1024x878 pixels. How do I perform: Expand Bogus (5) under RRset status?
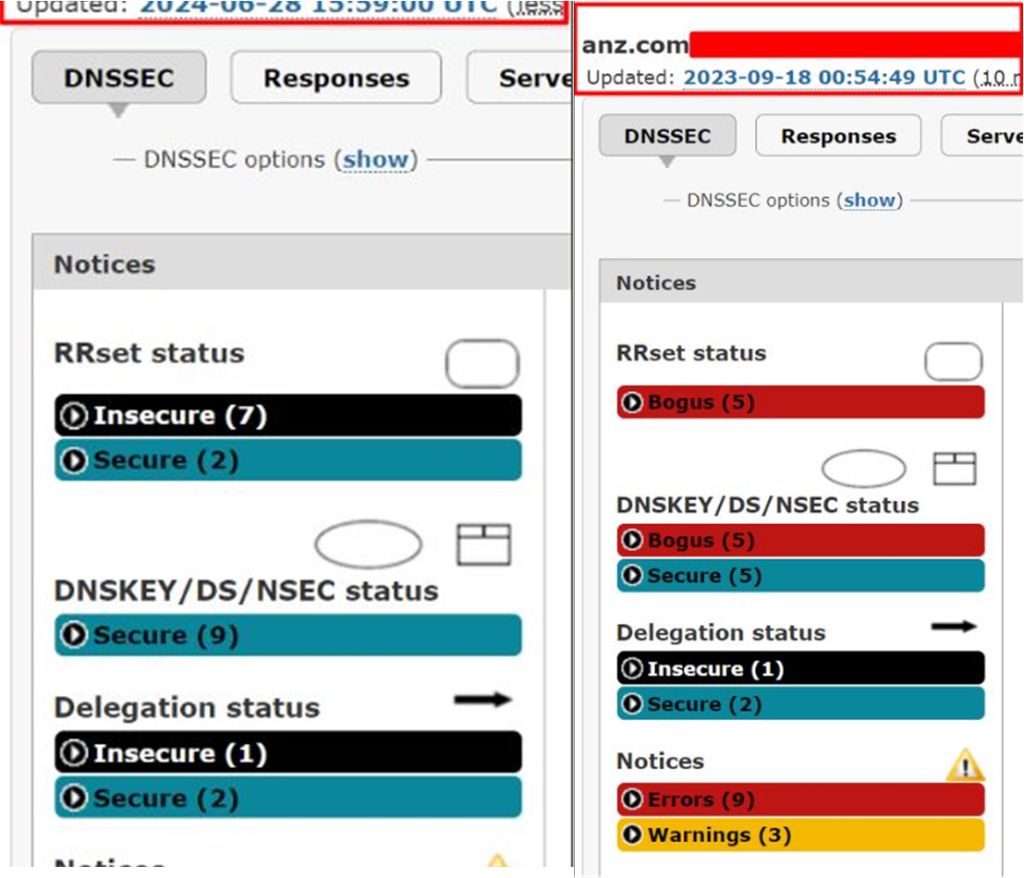tap(632, 403)
